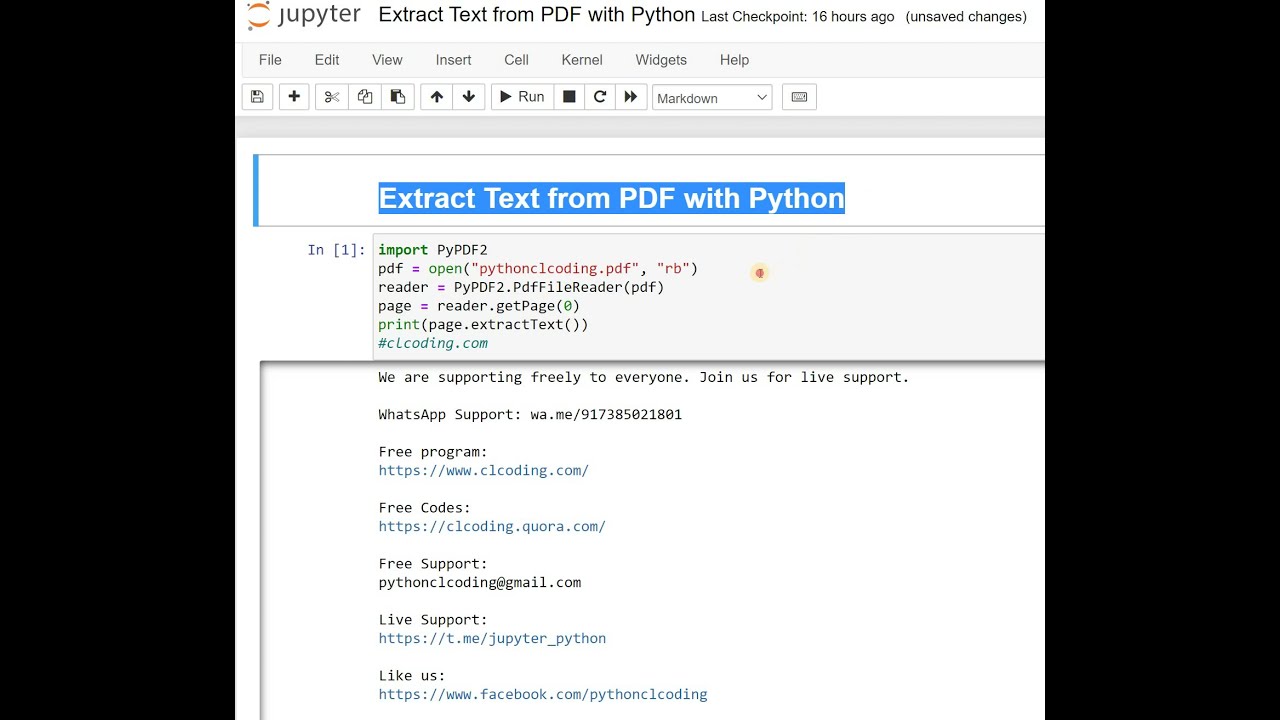
Task: Click the pdf = open(...) code line
Action: 538,269
